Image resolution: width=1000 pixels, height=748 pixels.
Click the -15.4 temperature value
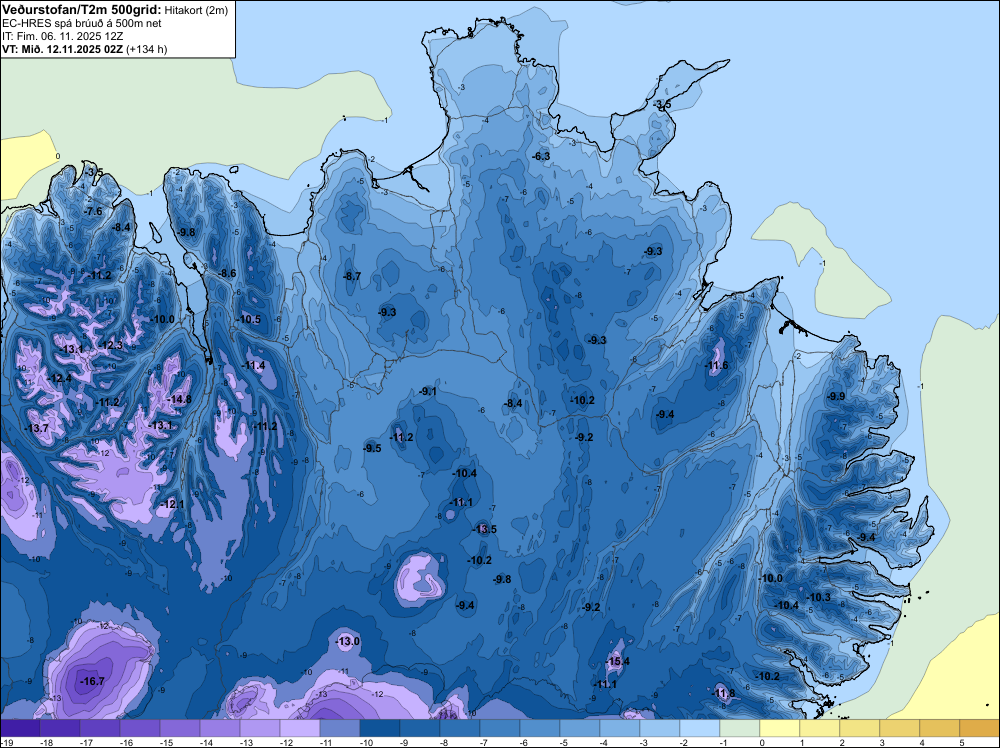click(x=617, y=661)
